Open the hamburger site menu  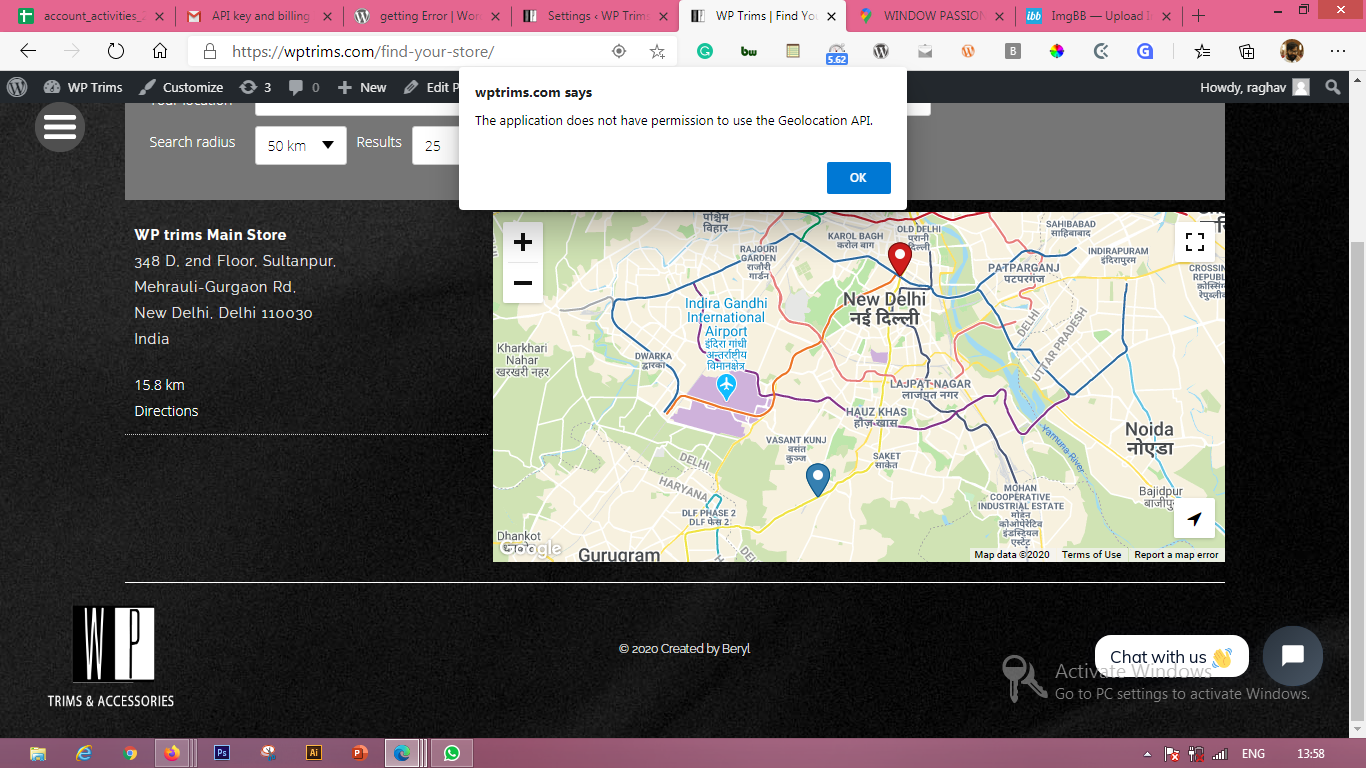(x=60, y=127)
